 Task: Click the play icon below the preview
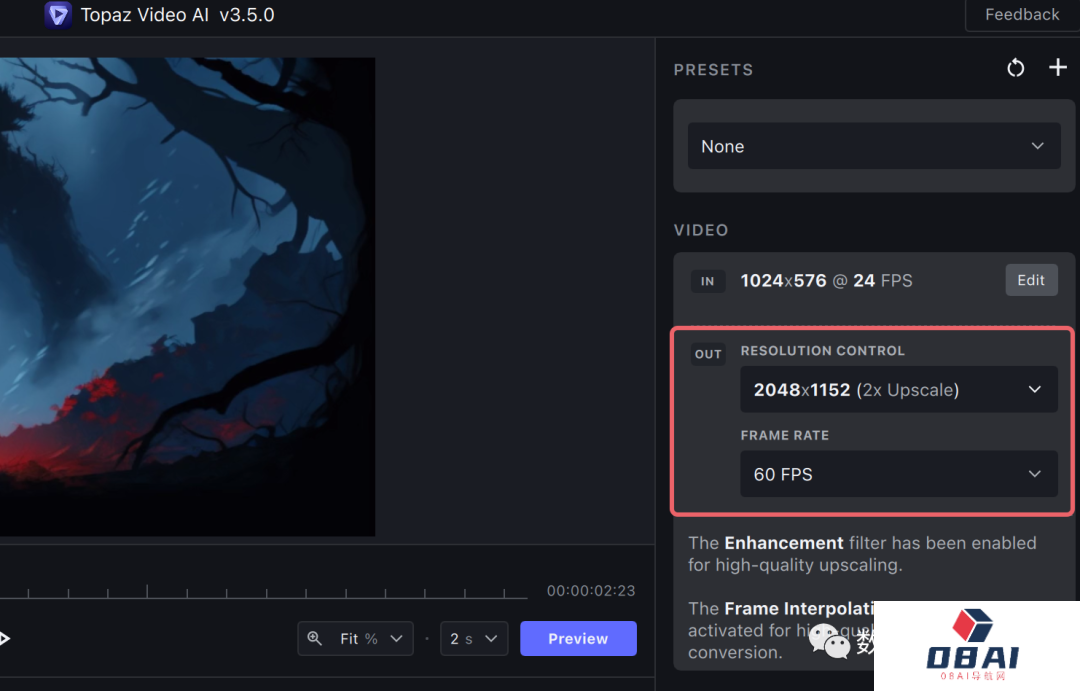4,638
